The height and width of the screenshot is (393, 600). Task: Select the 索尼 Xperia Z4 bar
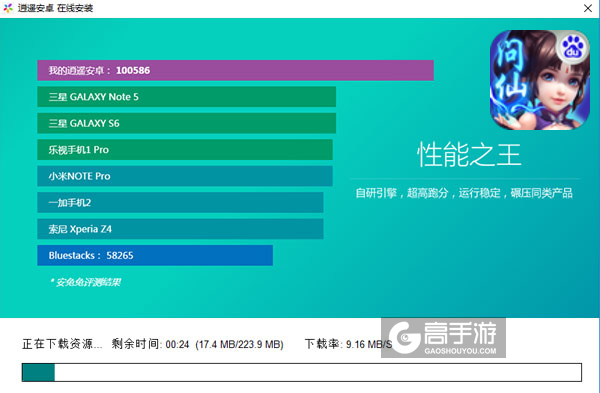tap(180, 229)
